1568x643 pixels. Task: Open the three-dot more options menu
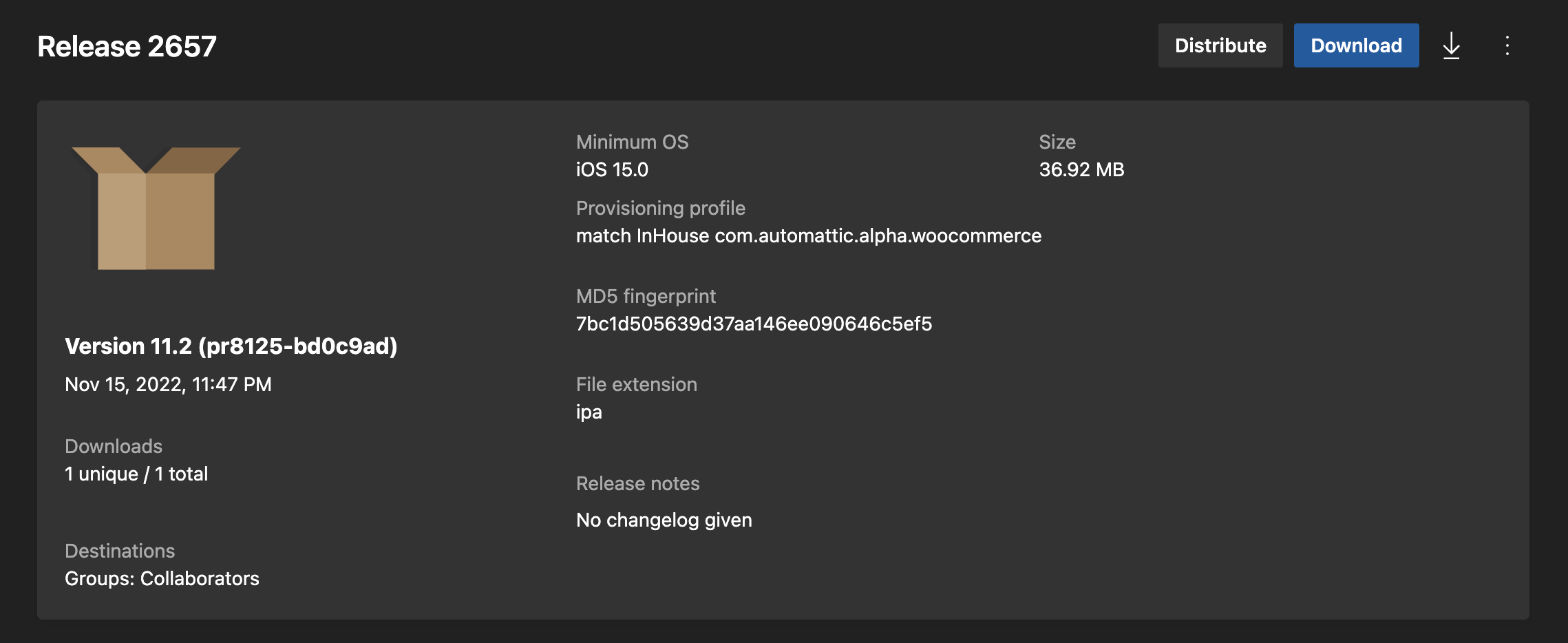1507,45
